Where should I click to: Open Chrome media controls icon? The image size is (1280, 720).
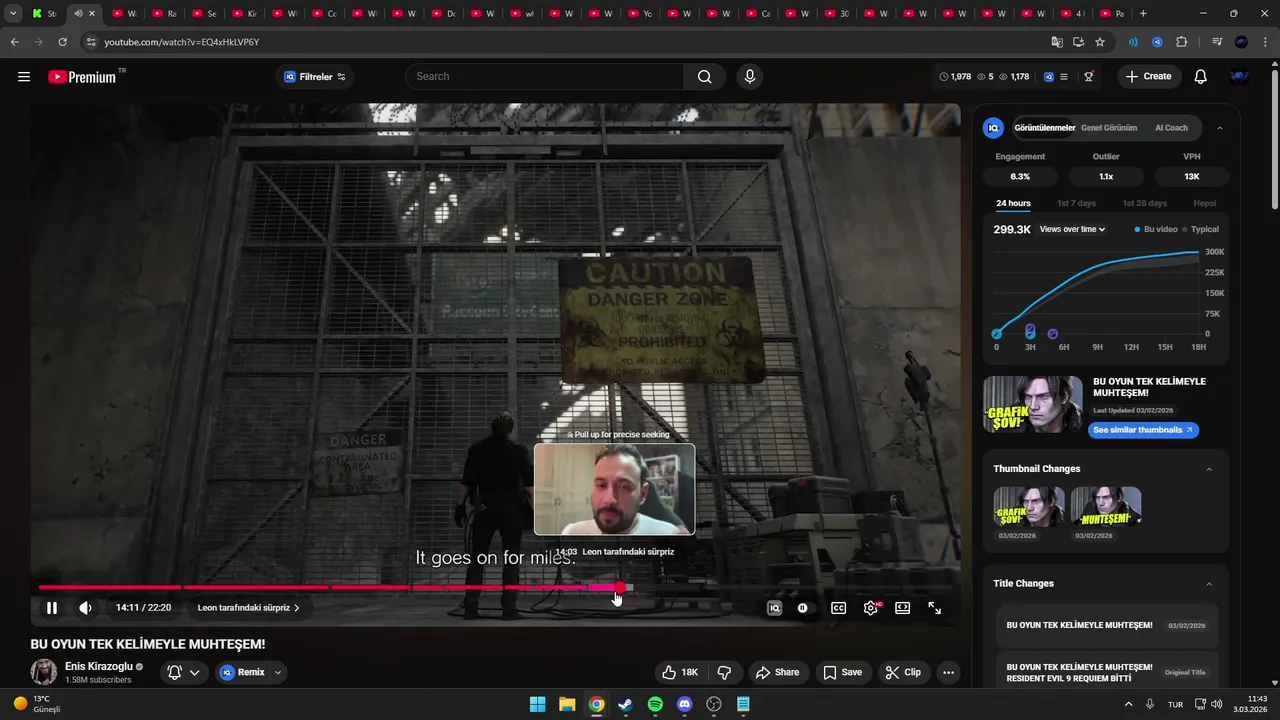[x=1217, y=42]
